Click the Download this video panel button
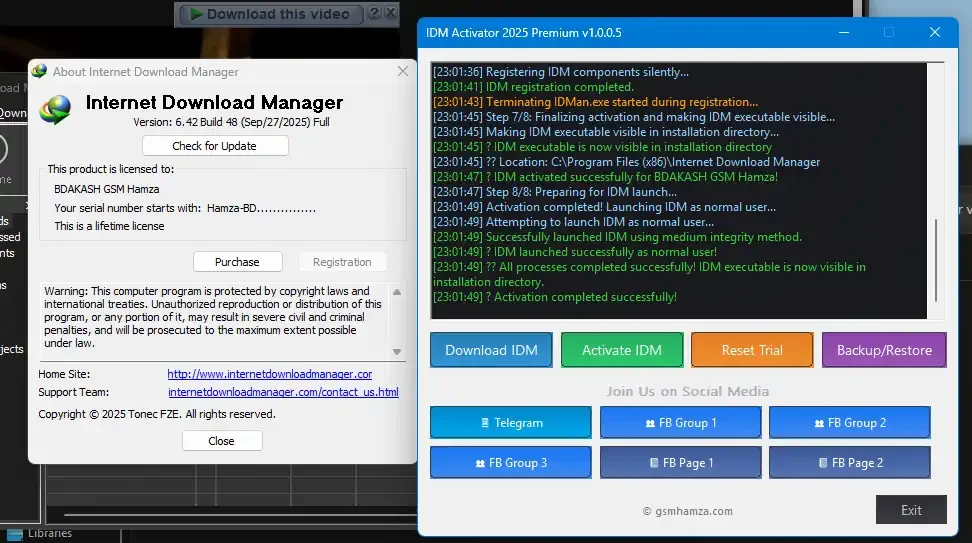 coord(270,14)
